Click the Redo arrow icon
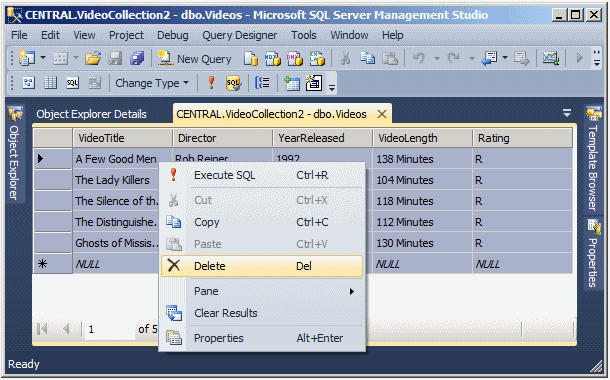Viewport: 610px width, 380px height. [453, 59]
